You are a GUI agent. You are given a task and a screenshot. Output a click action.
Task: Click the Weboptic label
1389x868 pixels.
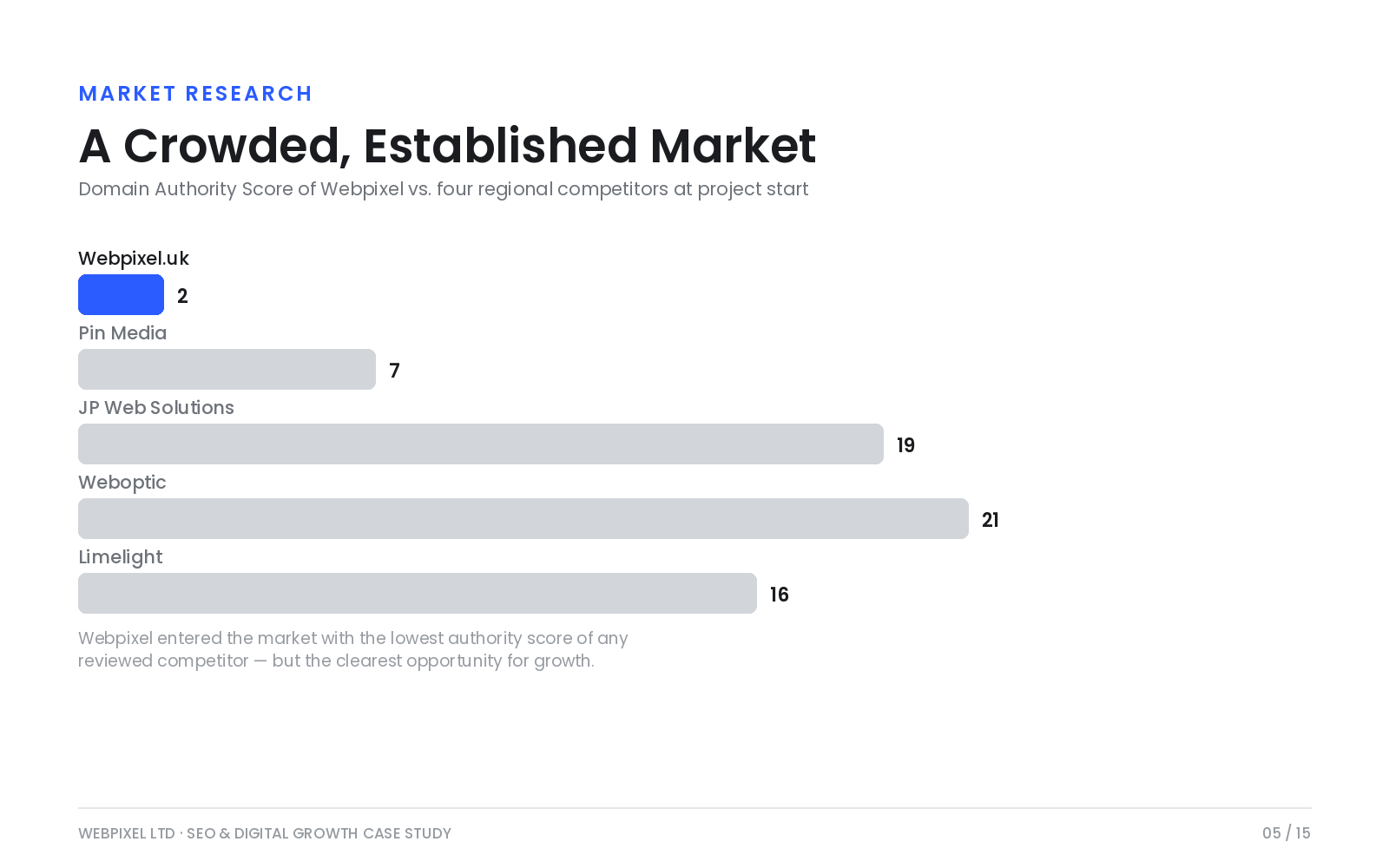point(122,483)
